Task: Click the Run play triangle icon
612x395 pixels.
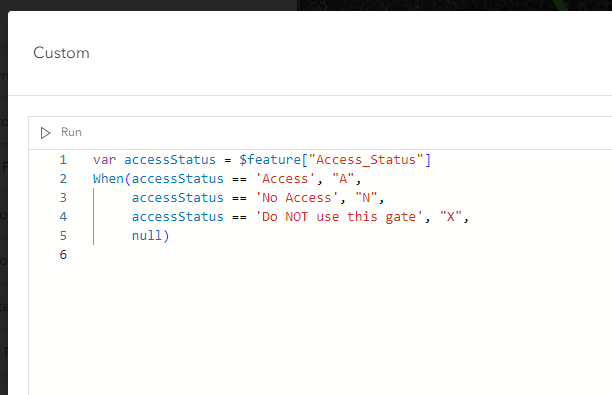Action: coord(45,133)
